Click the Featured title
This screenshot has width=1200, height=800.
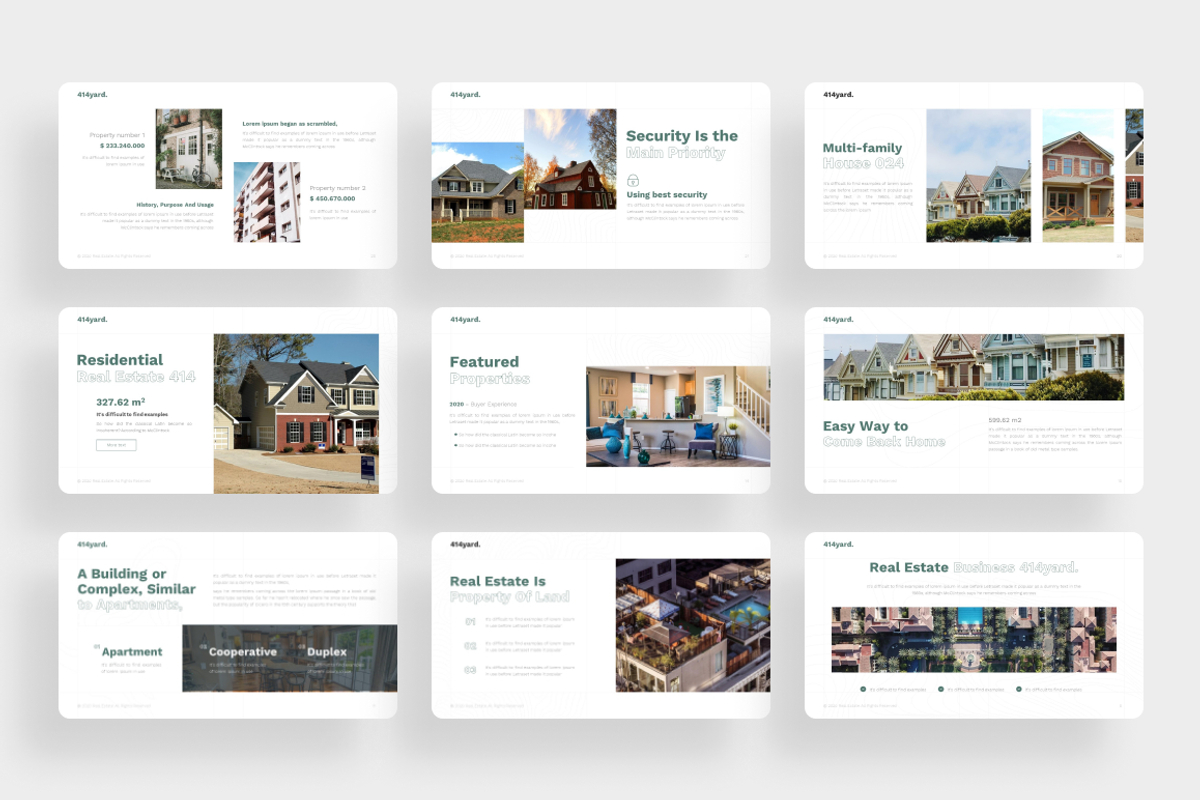[x=484, y=362]
